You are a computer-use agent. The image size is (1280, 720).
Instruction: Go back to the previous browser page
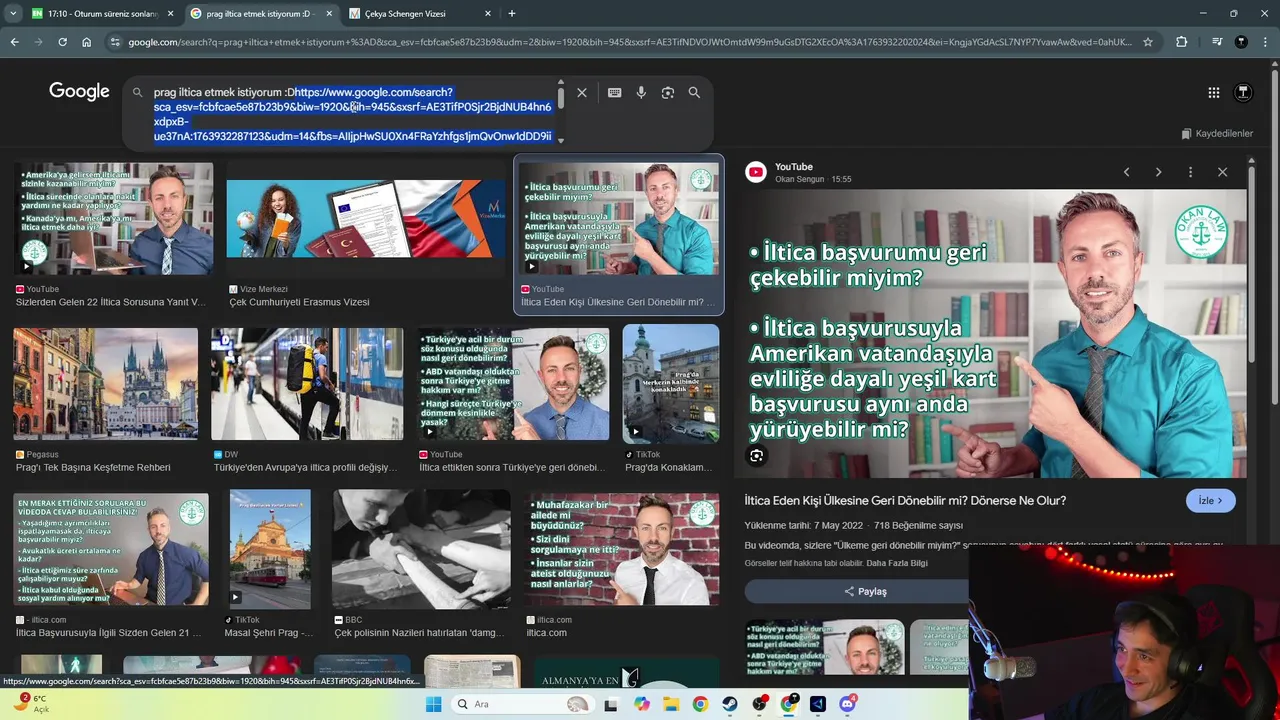click(14, 42)
